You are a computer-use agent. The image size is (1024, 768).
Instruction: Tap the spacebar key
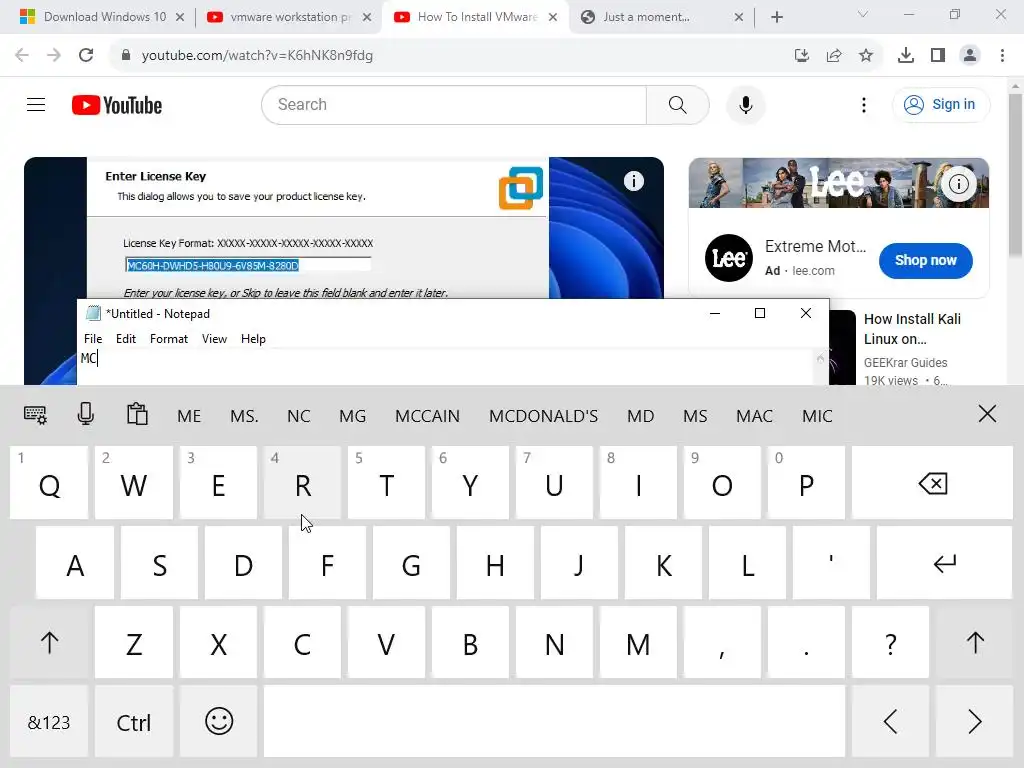(x=554, y=722)
